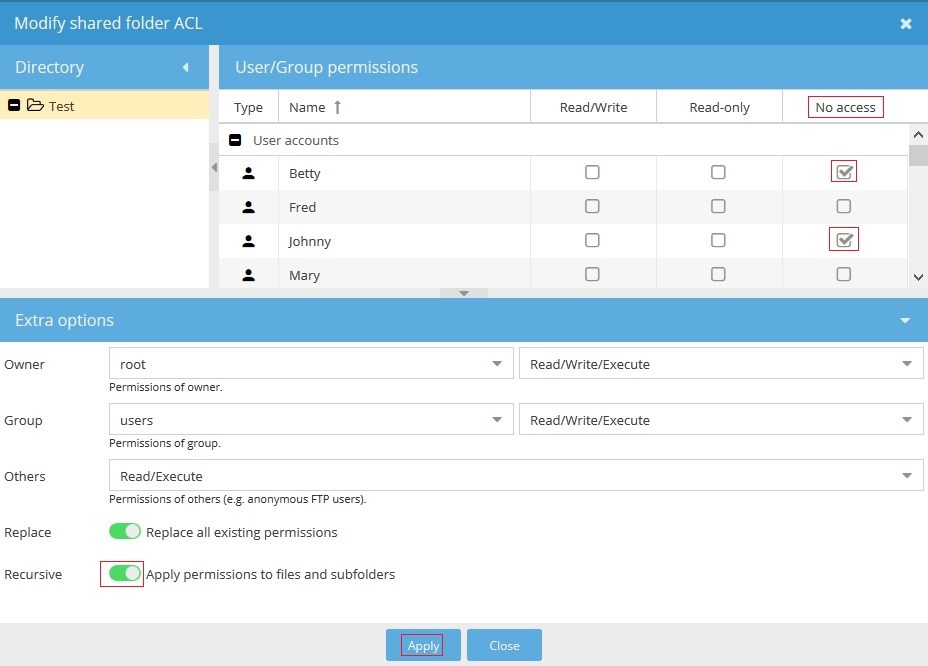Collapse the Directory panel with the arrow
The height and width of the screenshot is (666, 928).
(185, 68)
